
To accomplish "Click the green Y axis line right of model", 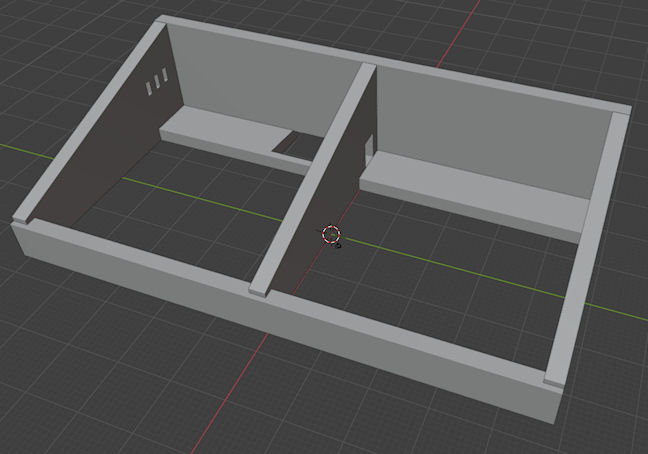I will pyautogui.click(x=620, y=312).
